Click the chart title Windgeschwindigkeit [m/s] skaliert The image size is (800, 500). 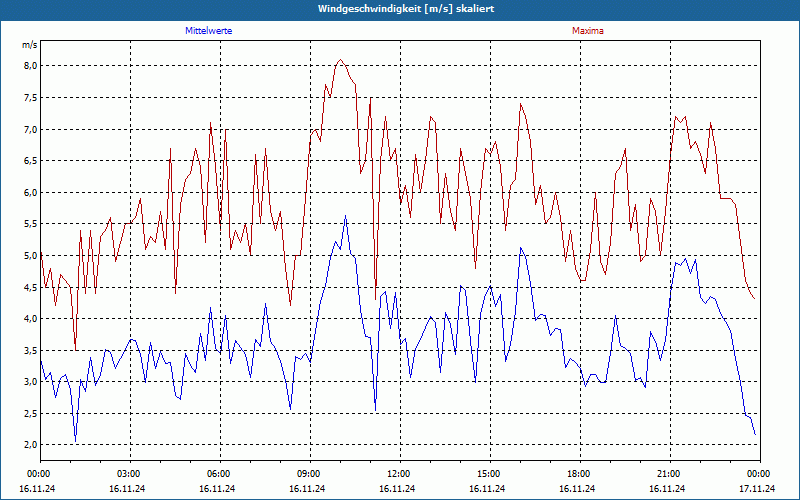tap(406, 9)
